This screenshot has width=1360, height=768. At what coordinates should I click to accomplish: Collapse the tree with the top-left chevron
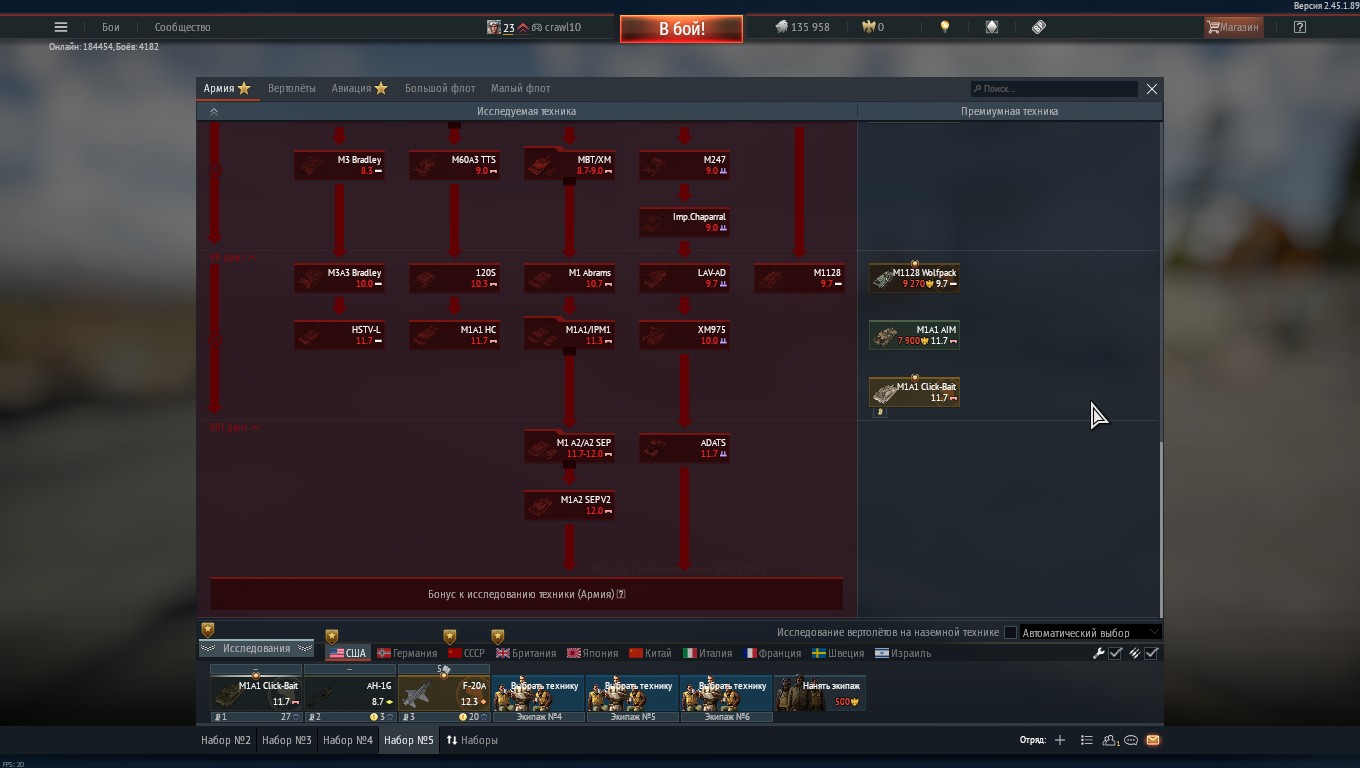click(x=213, y=112)
